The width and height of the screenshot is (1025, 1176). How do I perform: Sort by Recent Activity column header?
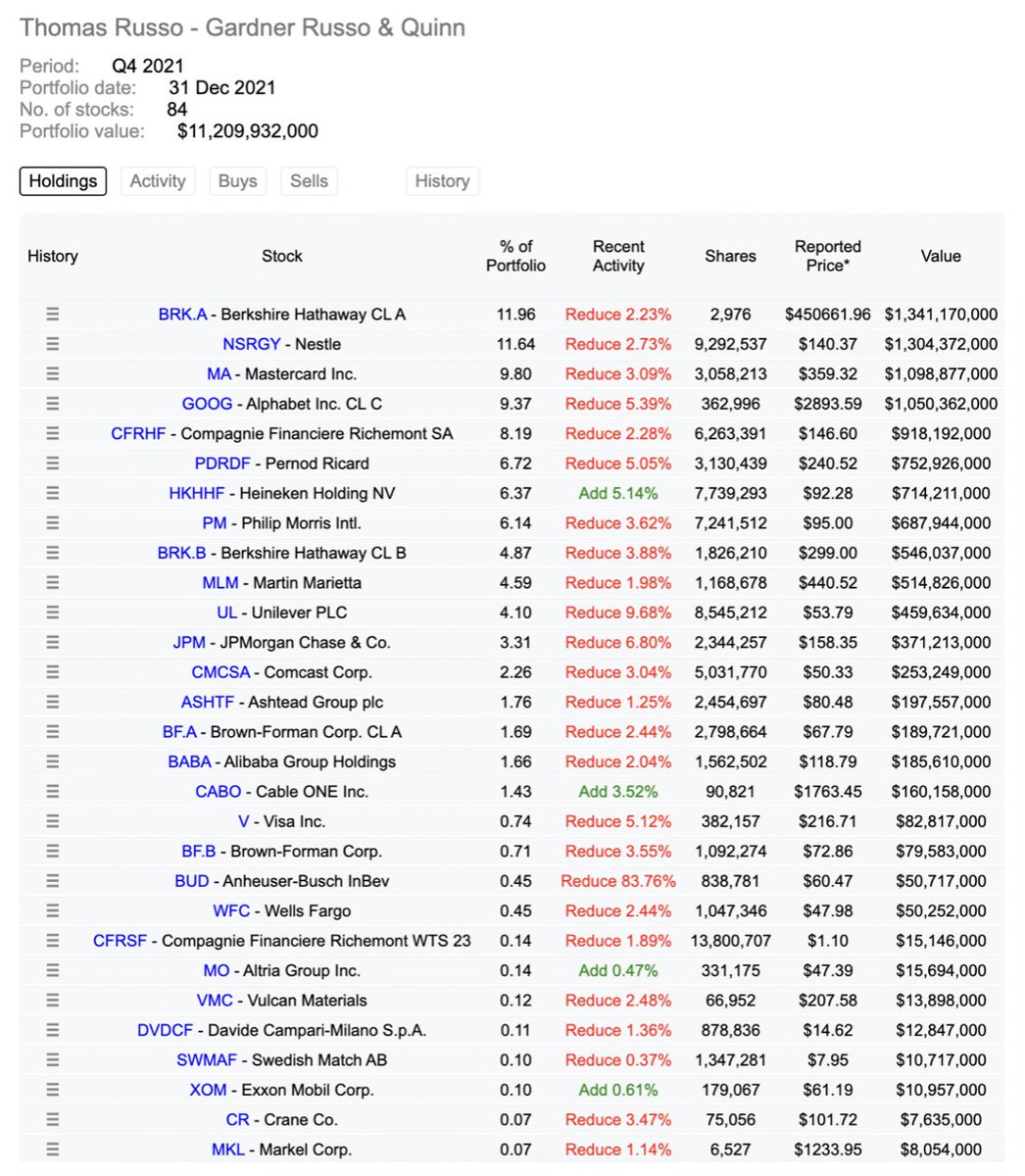coord(618,256)
